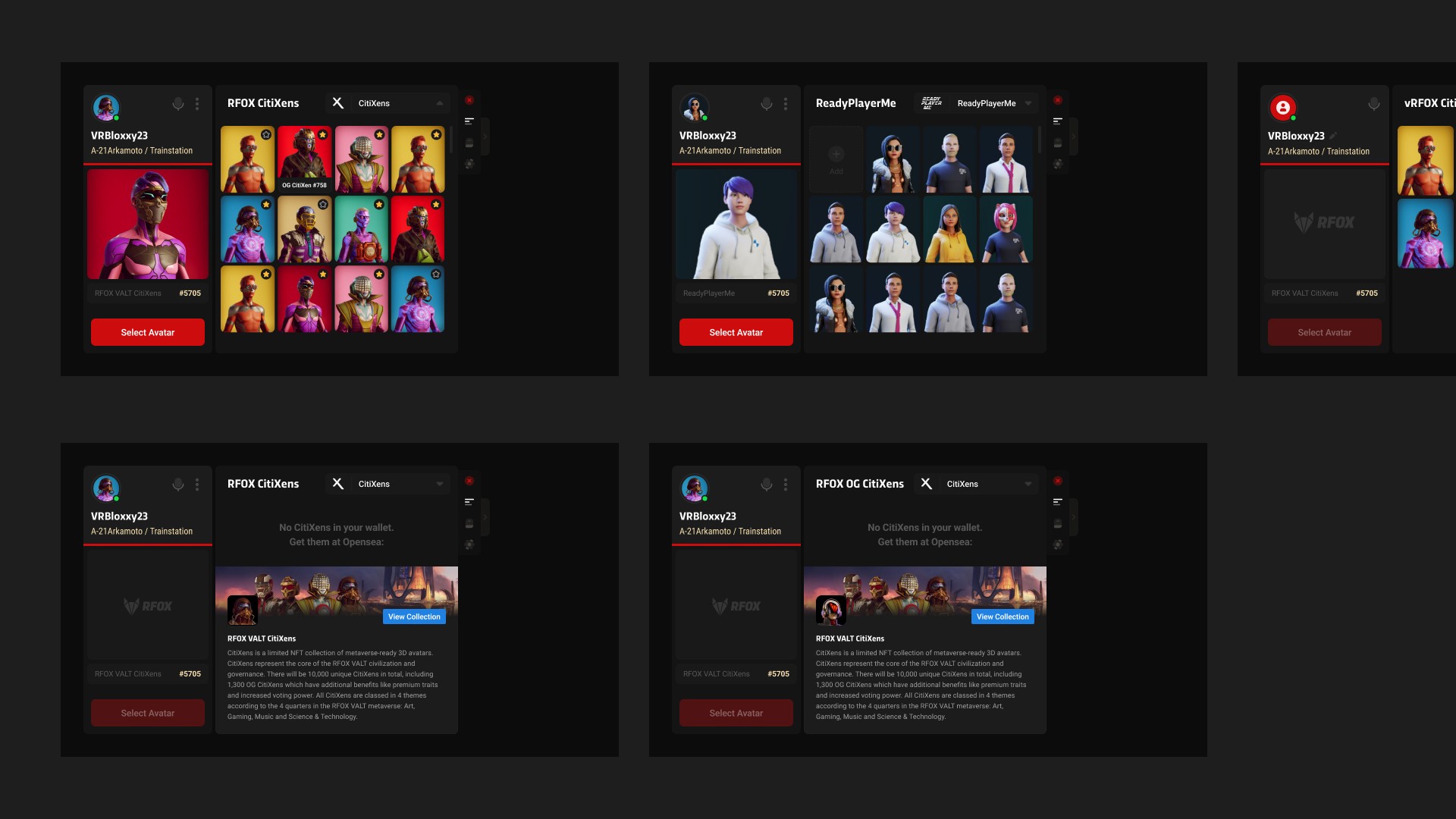This screenshot has width=1456, height=819.
Task: Open three-dot menu in RFOX CitiXens avatar-grid panel
Action: point(197,104)
